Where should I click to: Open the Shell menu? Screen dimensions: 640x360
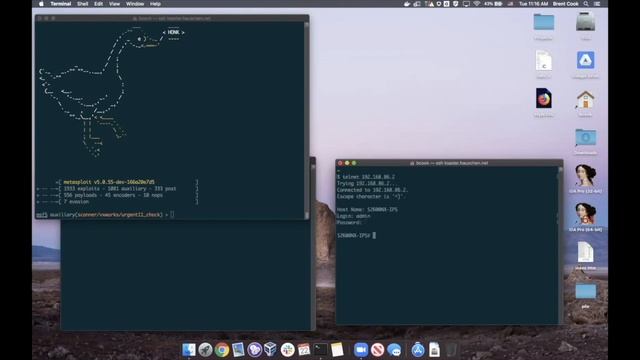82,4
